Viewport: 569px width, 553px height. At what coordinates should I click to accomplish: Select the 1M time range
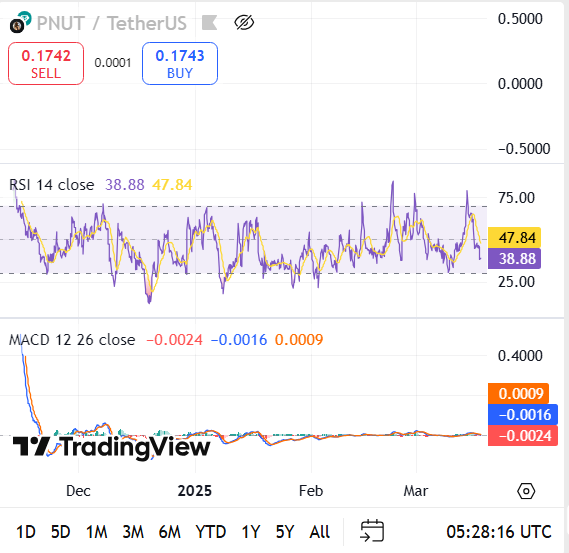click(97, 532)
